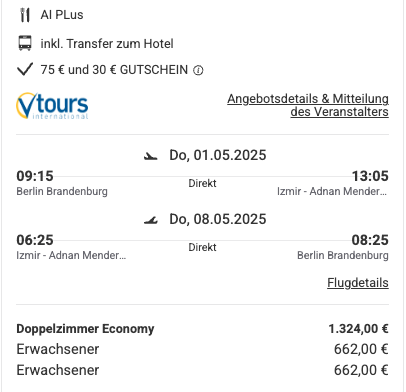
Task: Click the Doppelzimmer Economy room heading
Action: [85, 329]
